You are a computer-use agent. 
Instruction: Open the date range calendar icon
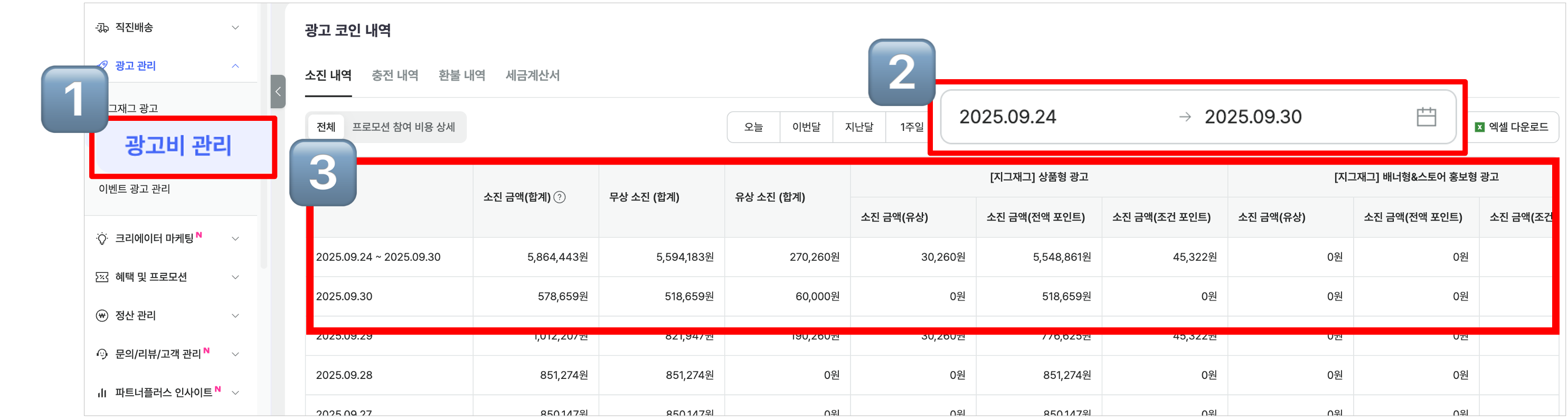click(x=1426, y=117)
